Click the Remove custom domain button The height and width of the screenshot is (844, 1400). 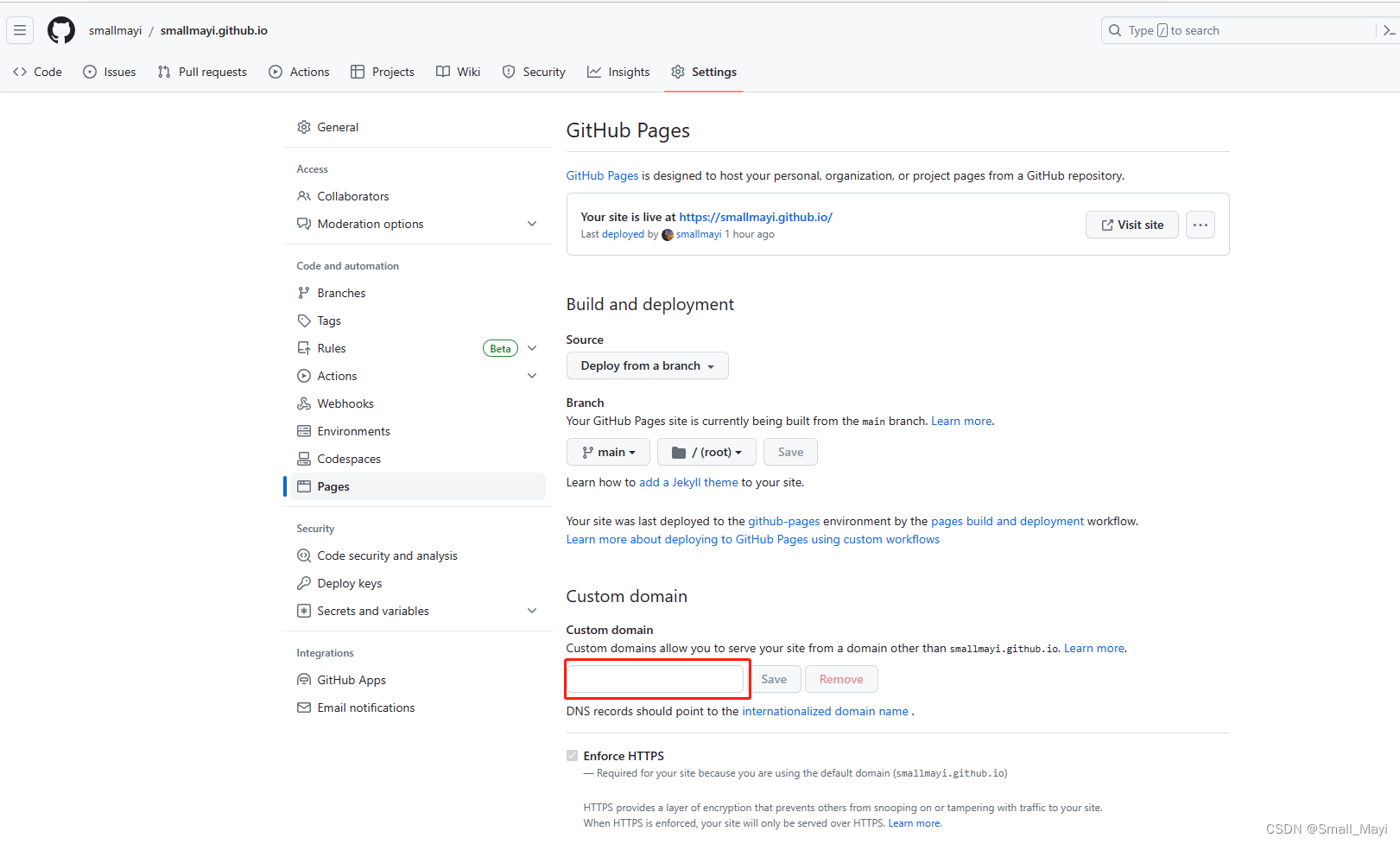pyautogui.click(x=841, y=679)
